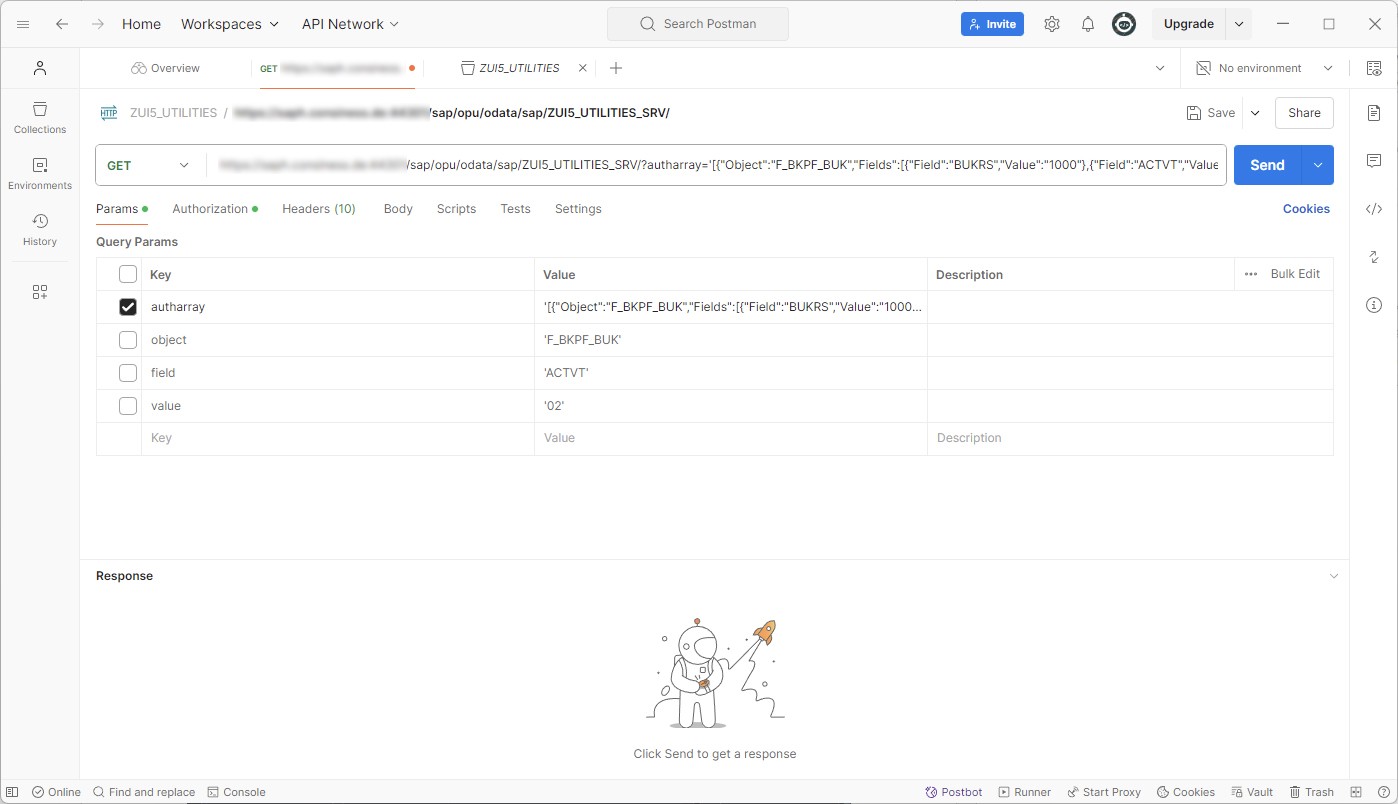The image size is (1398, 804).
Task: Open History in the sidebar
Action: (x=40, y=229)
